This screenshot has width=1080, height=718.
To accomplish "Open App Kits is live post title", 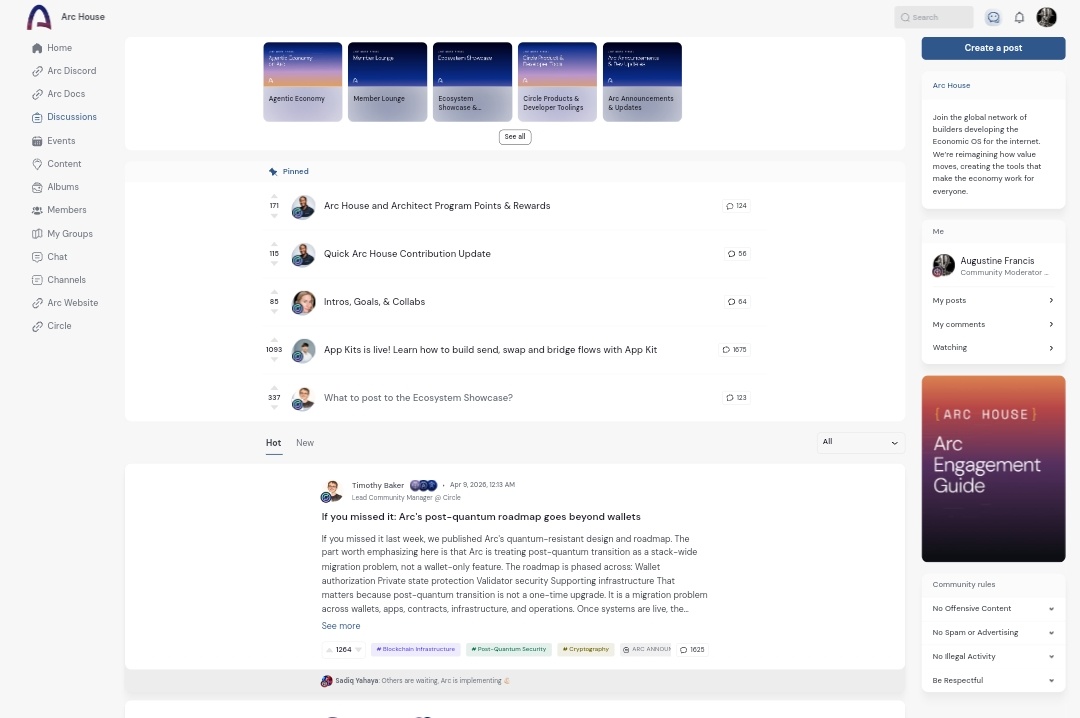I will coord(490,350).
